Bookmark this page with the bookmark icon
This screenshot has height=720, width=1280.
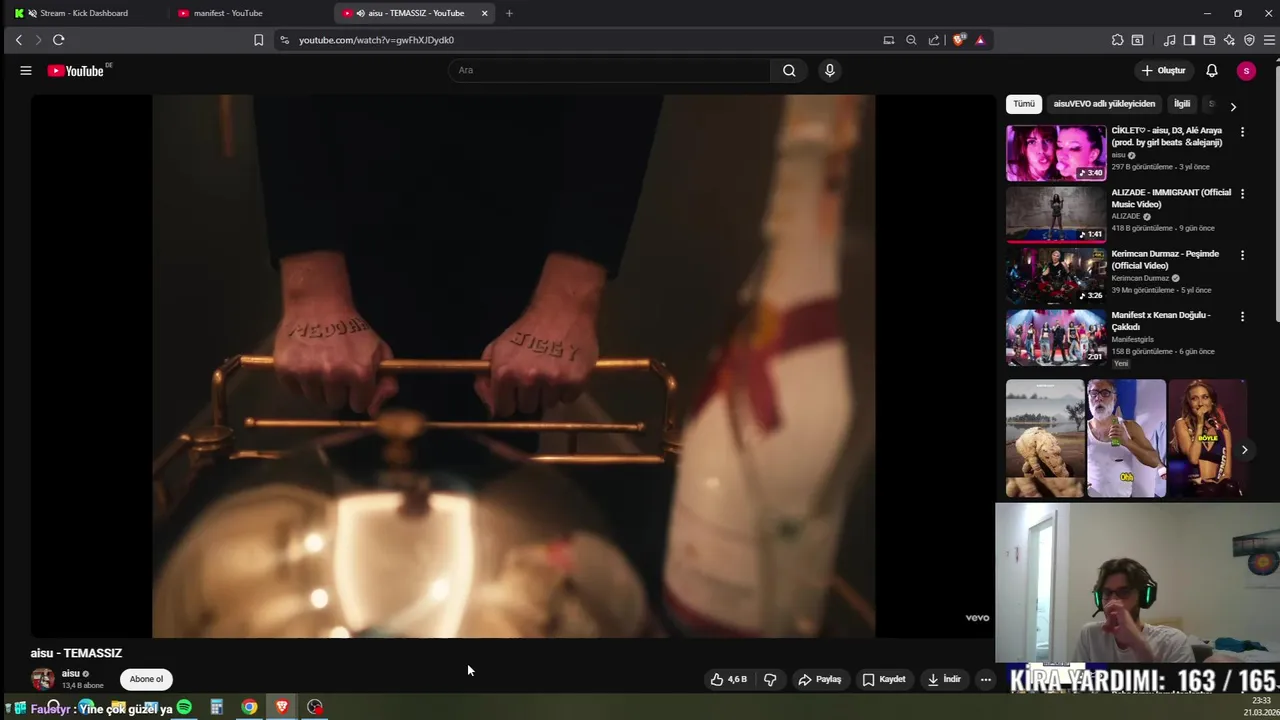tap(258, 40)
